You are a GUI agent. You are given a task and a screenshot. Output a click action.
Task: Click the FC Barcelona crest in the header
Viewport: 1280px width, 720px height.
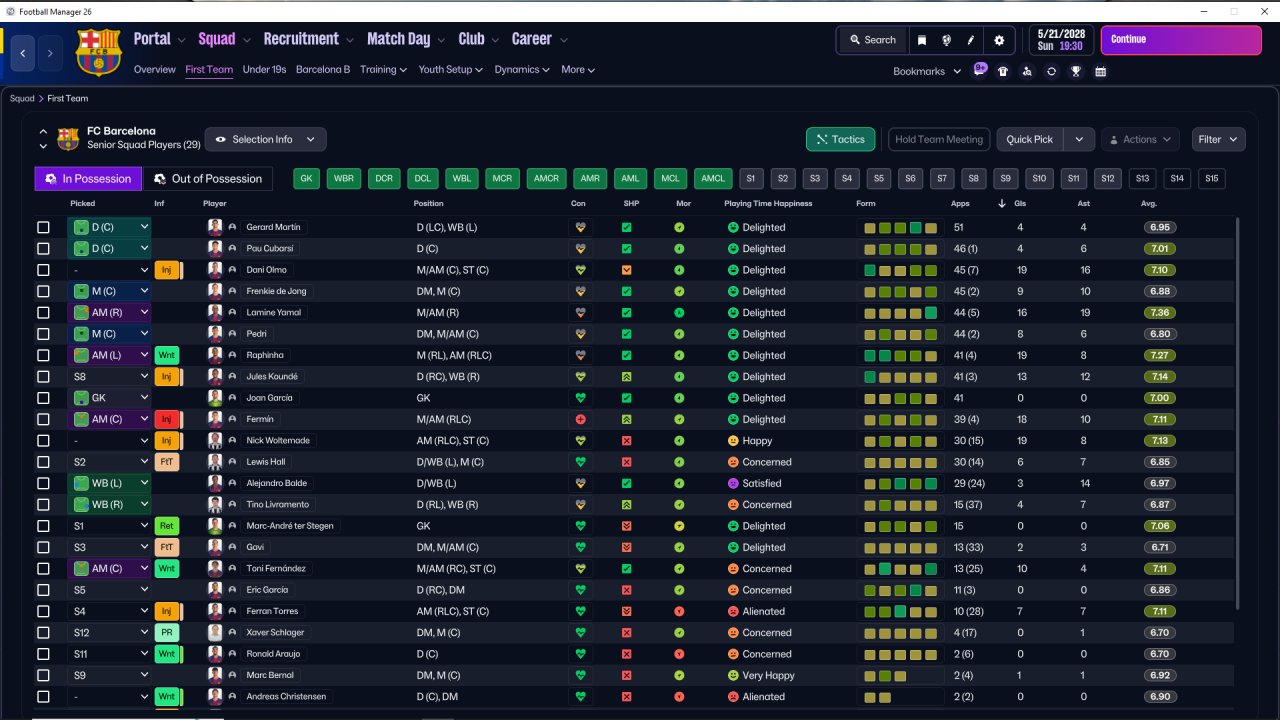click(98, 52)
